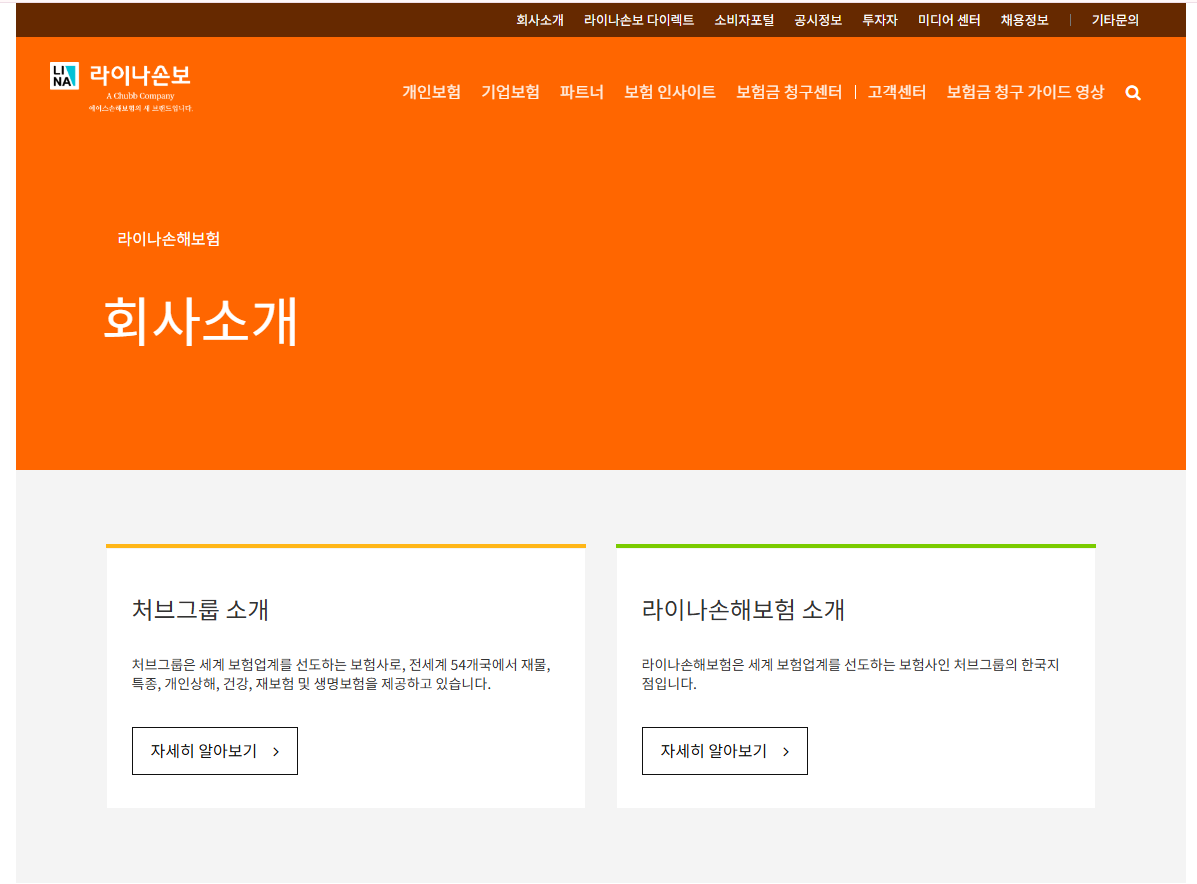Click the 라이나손해보험 breadcrumb text
This screenshot has height=884, width=1197.
pyautogui.click(x=169, y=239)
